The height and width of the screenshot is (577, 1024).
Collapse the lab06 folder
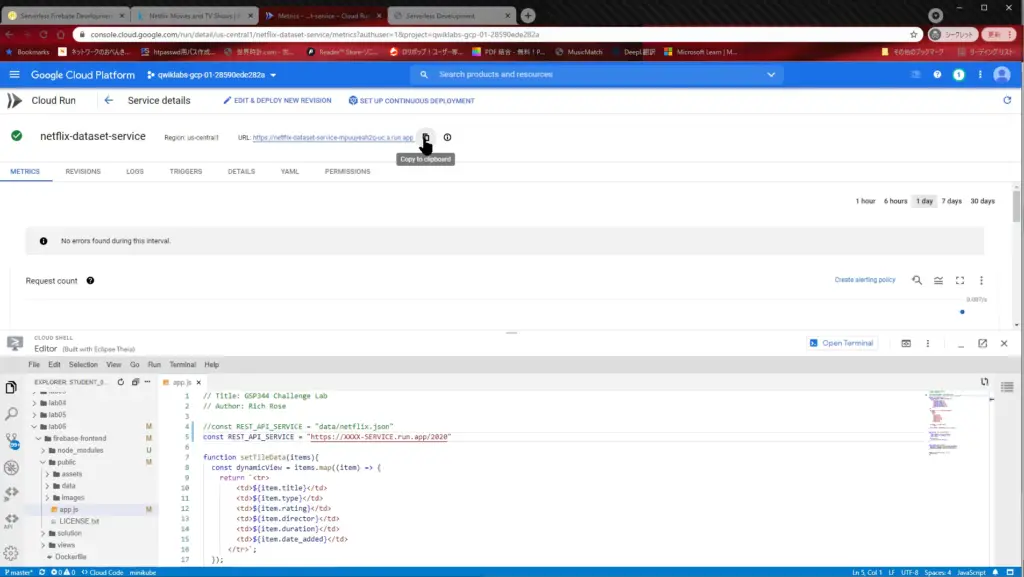pyautogui.click(x=35, y=426)
